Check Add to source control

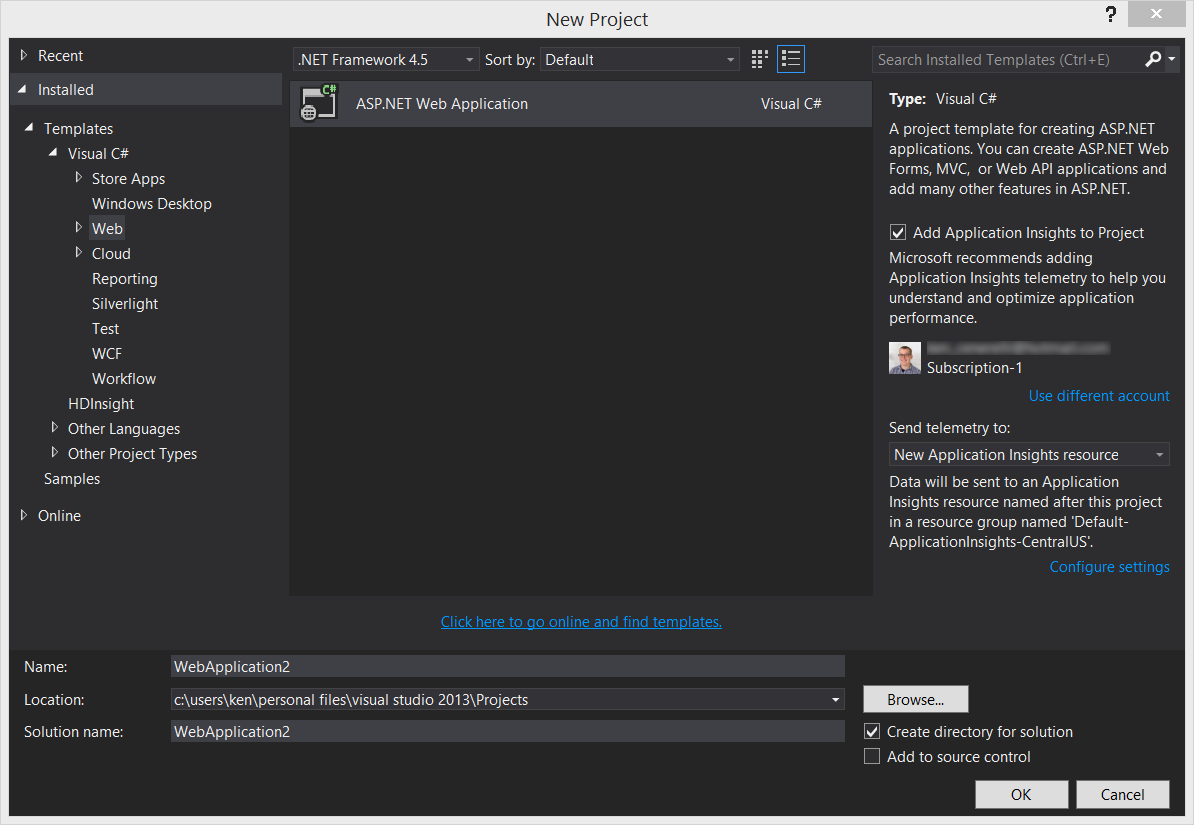[x=872, y=756]
